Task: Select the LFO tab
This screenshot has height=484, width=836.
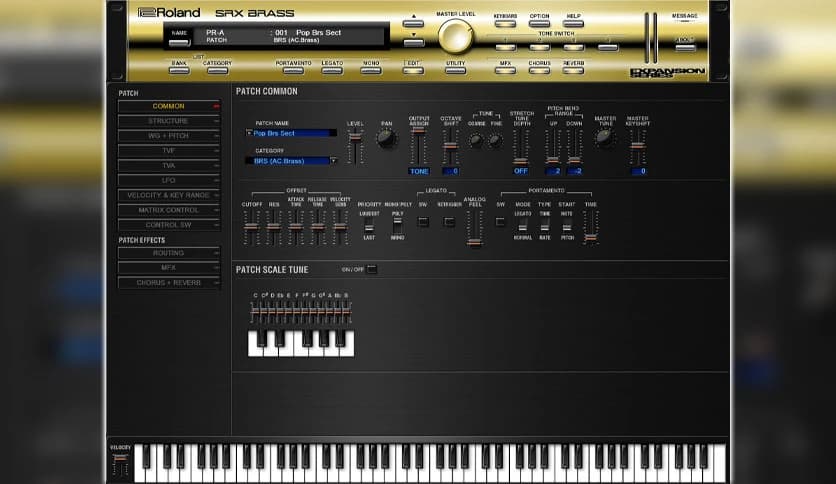Action: (x=168, y=180)
